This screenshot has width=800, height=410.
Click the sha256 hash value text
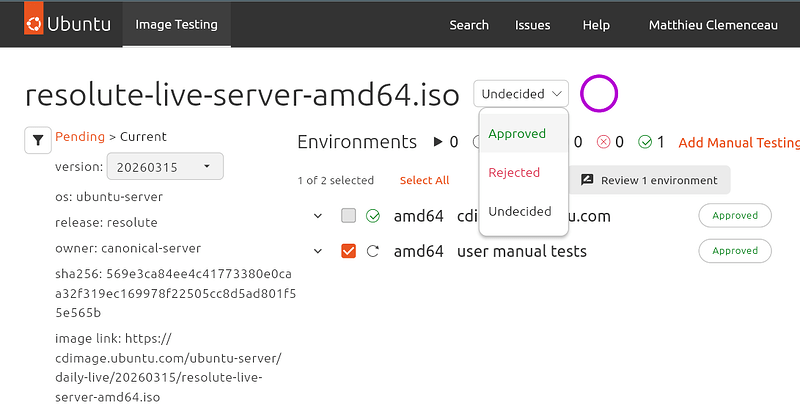click(176, 293)
